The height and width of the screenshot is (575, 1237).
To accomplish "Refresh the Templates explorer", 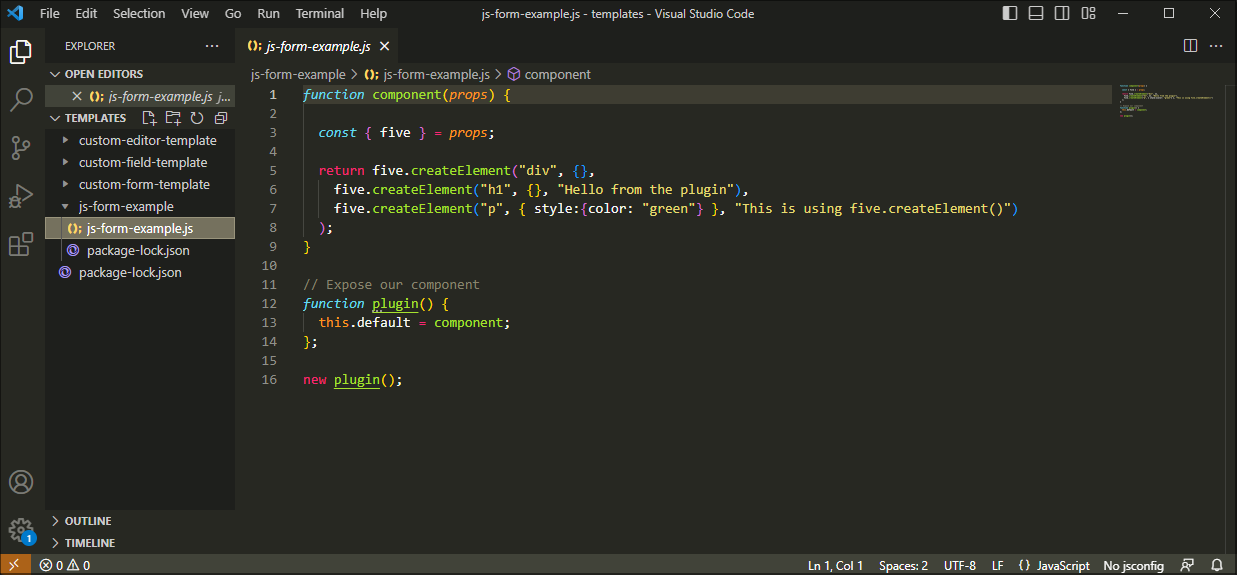I will pyautogui.click(x=197, y=118).
